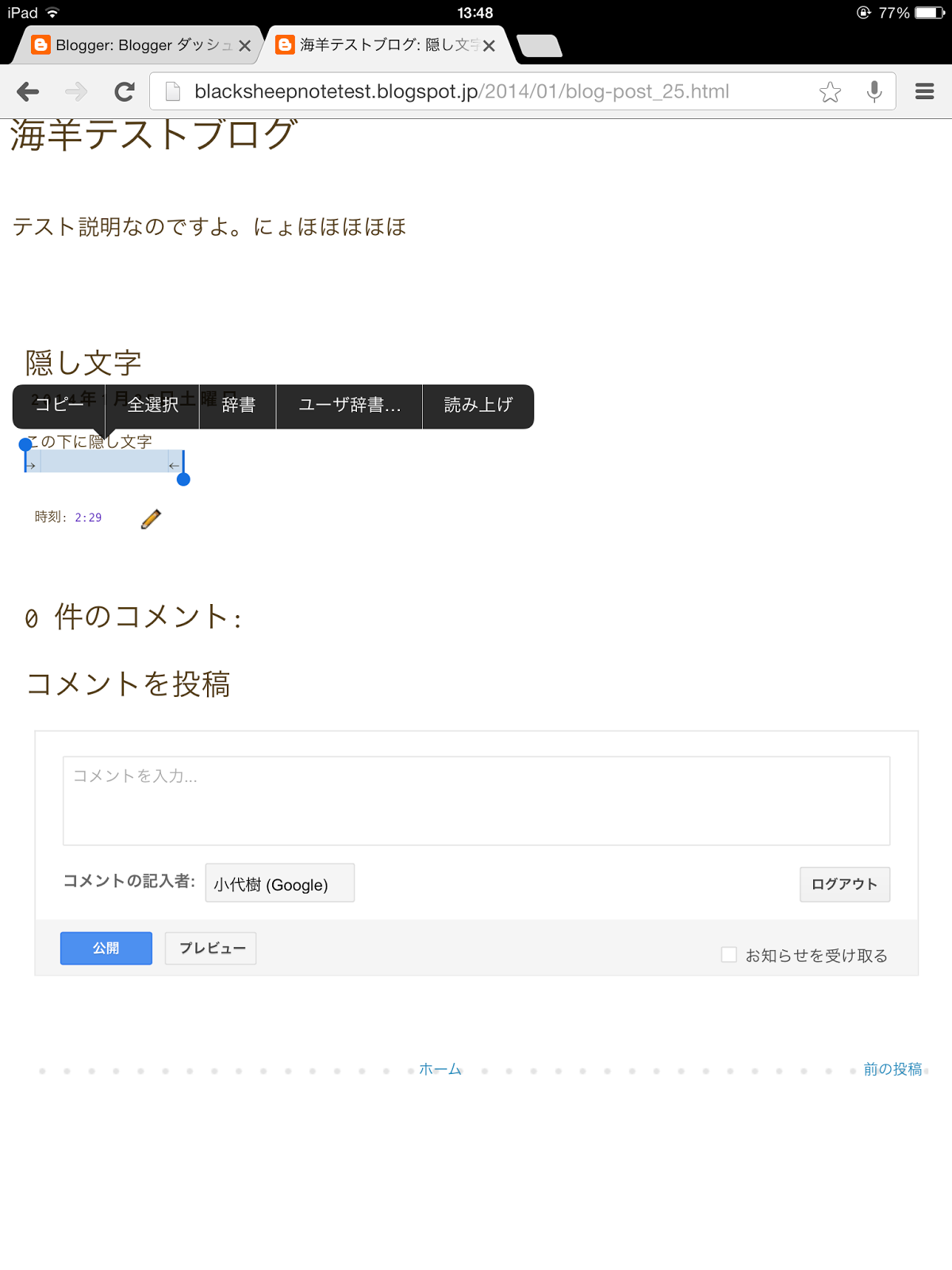Image resolution: width=952 pixels, height=1270 pixels.
Task: Edit post using the pencil icon
Action: 151,518
